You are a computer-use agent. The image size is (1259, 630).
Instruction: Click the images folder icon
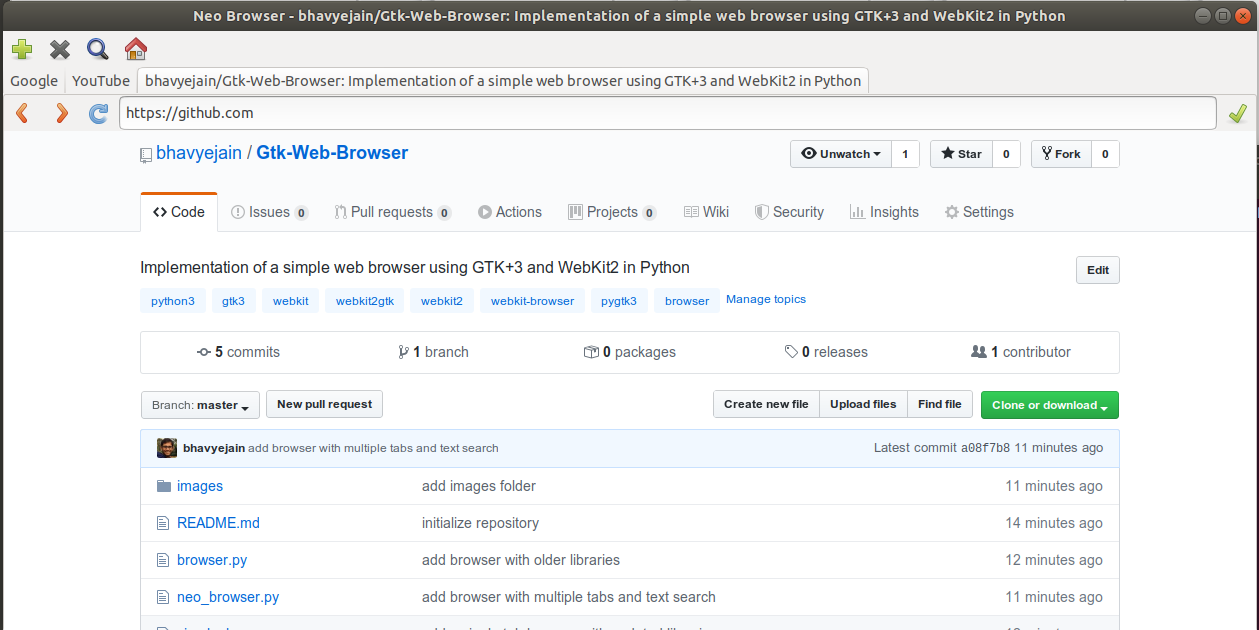pyautogui.click(x=164, y=486)
